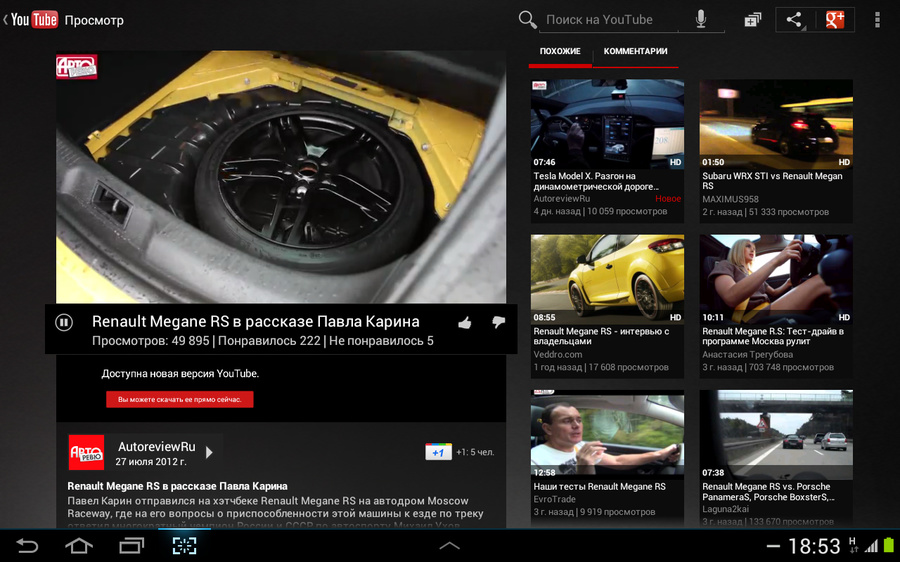This screenshot has height=562, width=900.
Task: Switch to the Похожие tab
Action: click(560, 52)
